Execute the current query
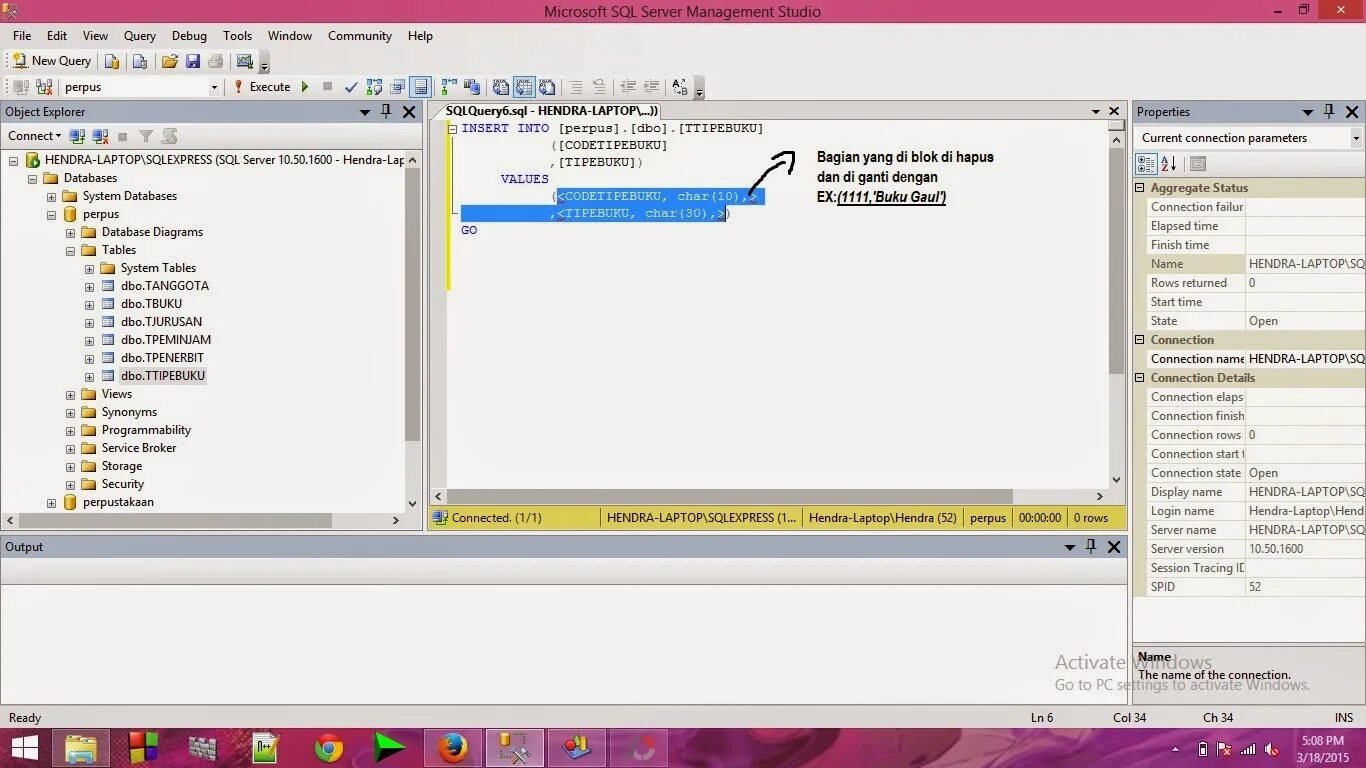This screenshot has height=768, width=1366. pos(262,87)
